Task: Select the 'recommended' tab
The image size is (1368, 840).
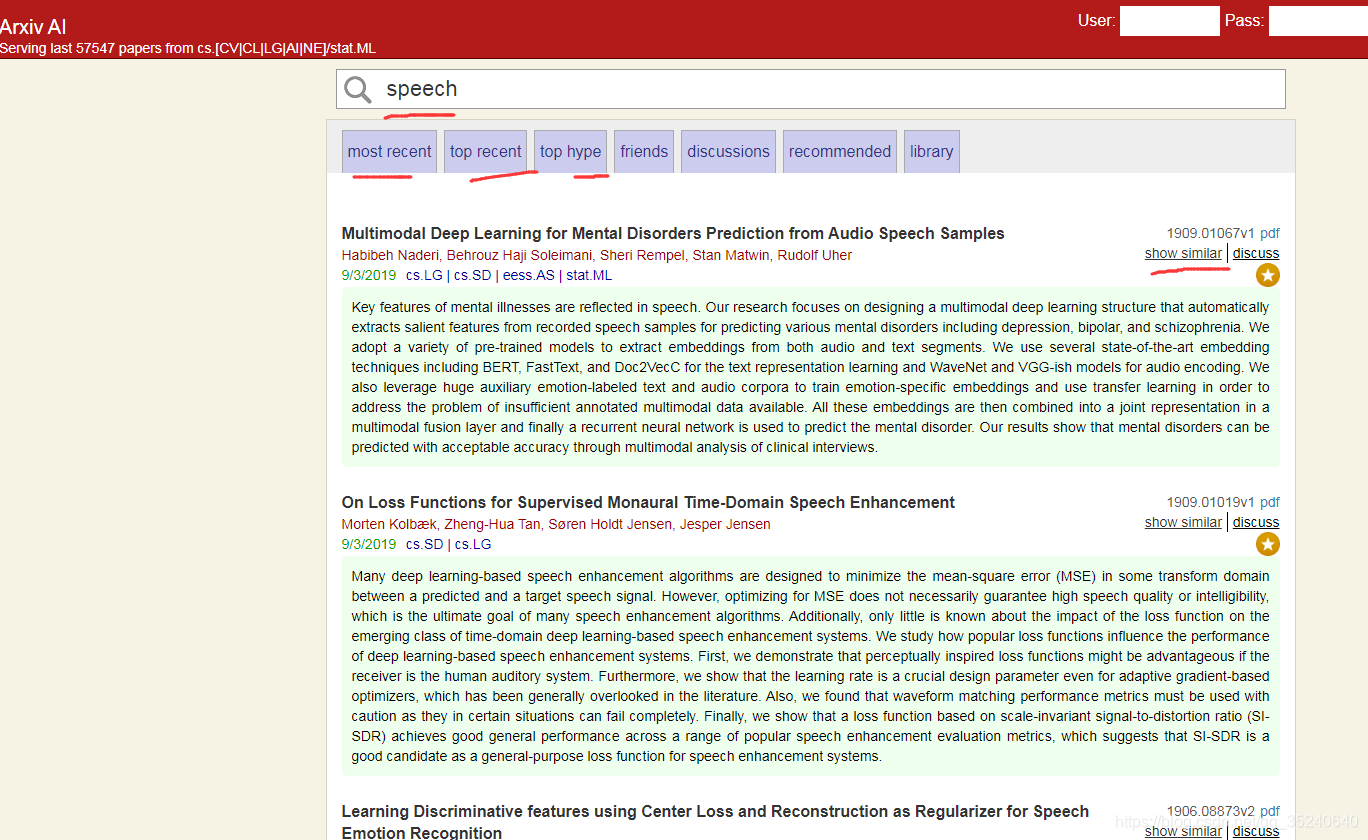Action: [x=840, y=152]
